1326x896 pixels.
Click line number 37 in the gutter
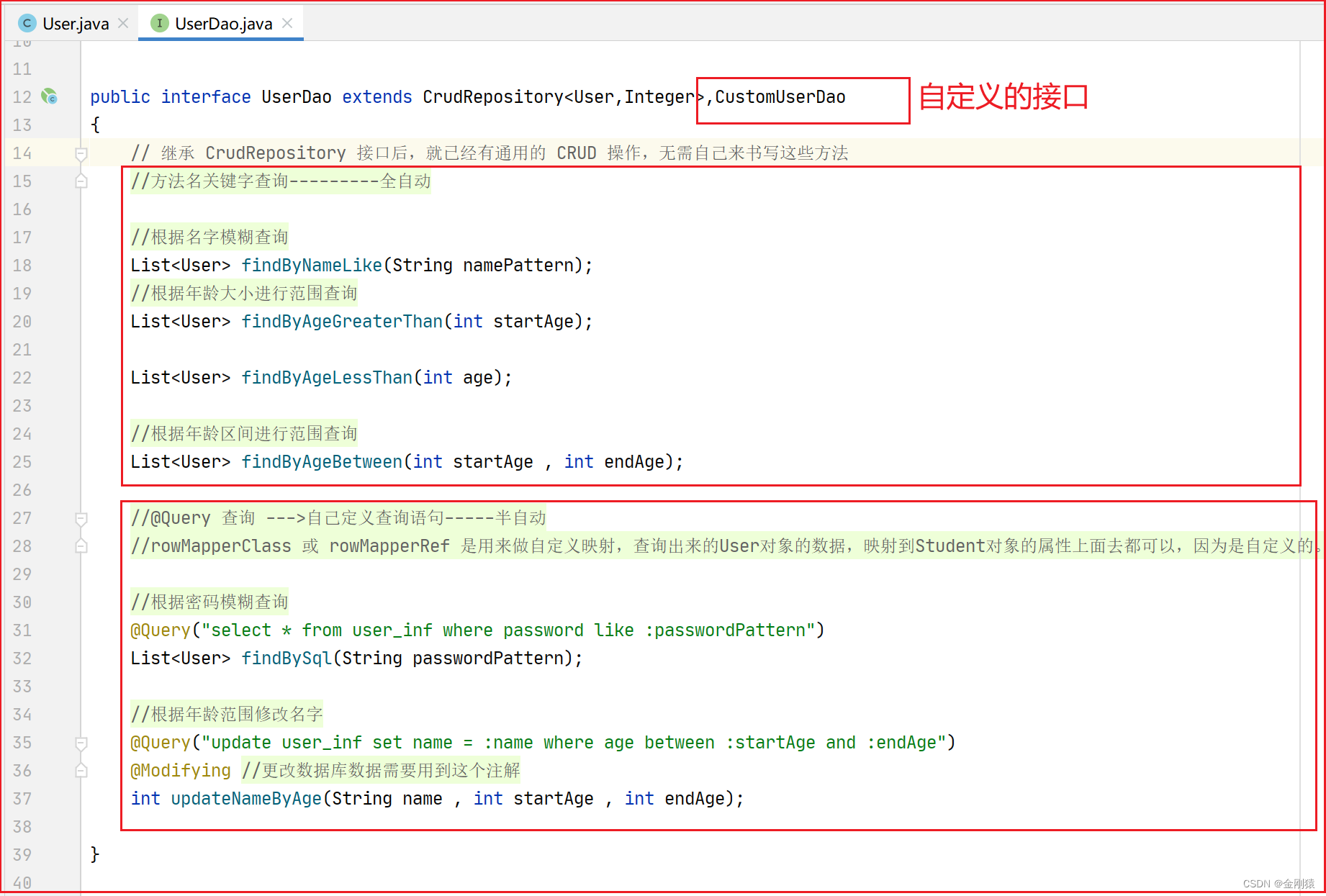[22, 799]
